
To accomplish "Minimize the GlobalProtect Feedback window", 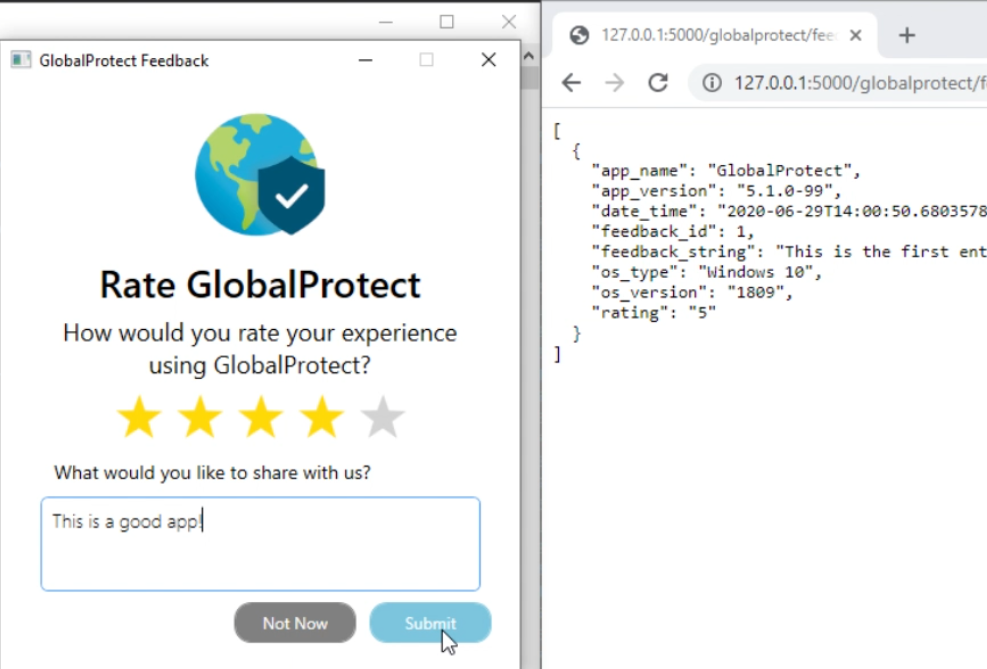I will (x=366, y=60).
